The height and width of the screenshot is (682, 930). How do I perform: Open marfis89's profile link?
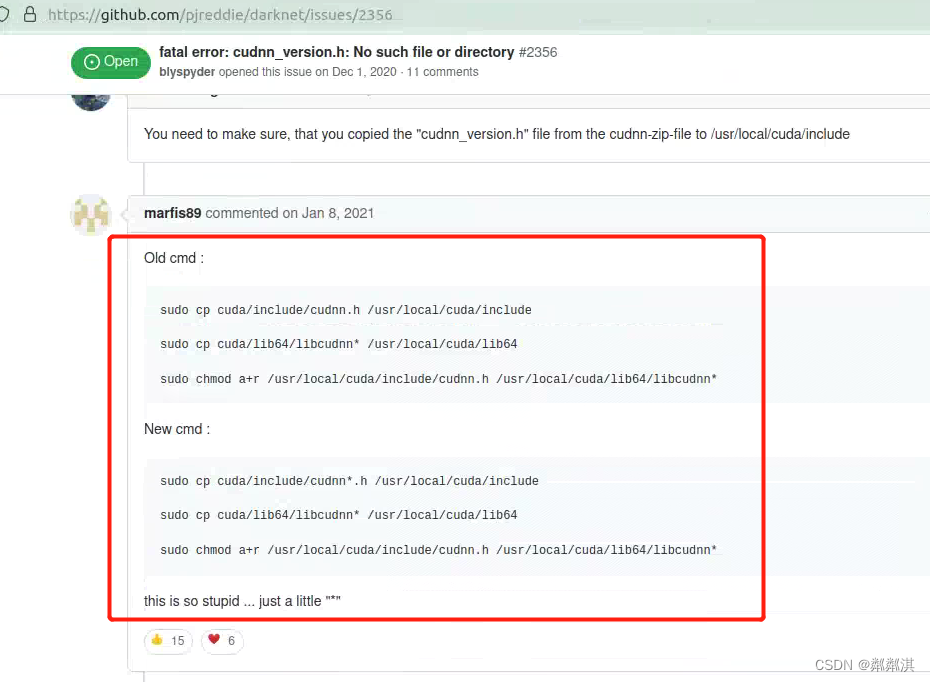(x=172, y=213)
